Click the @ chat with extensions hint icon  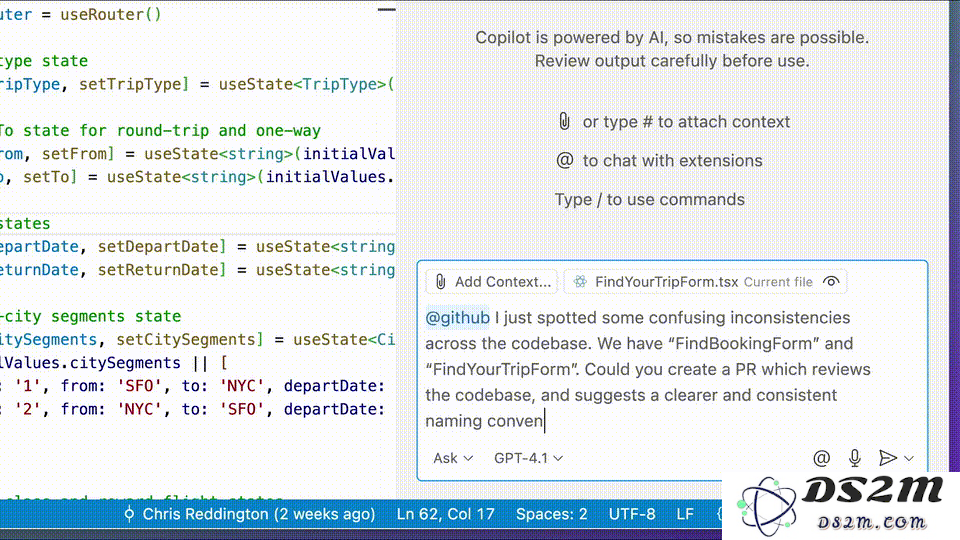tap(564, 160)
